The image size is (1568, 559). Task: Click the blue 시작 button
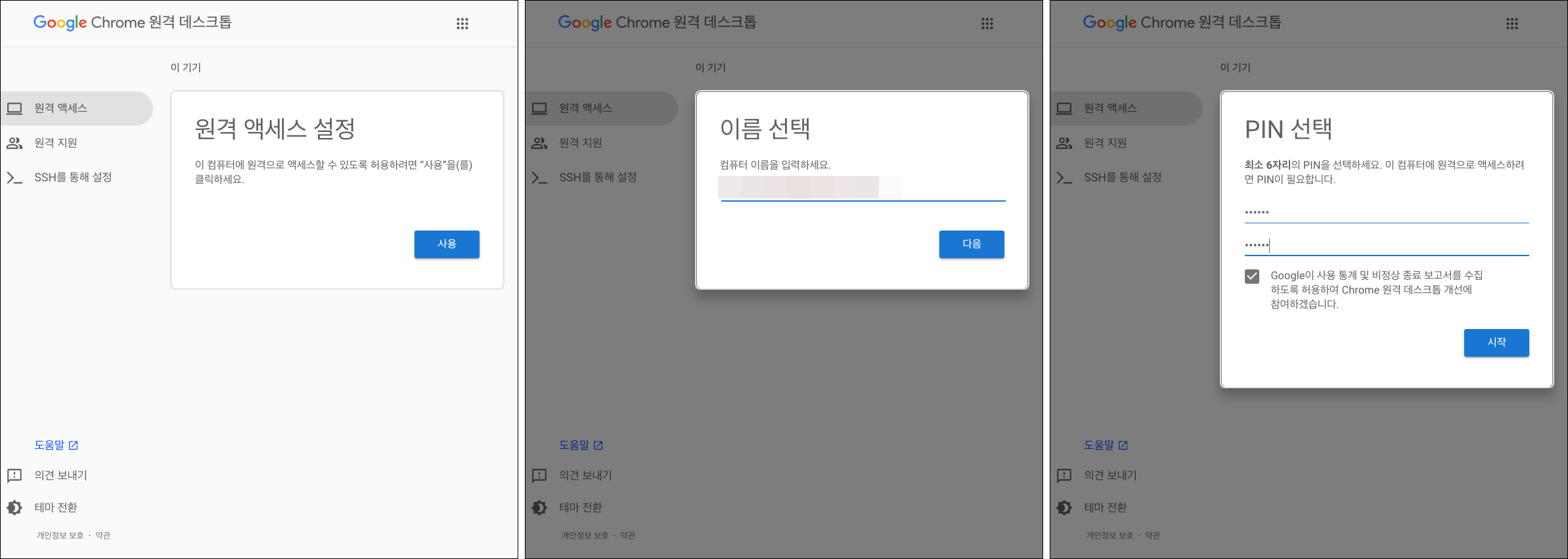tap(1496, 343)
